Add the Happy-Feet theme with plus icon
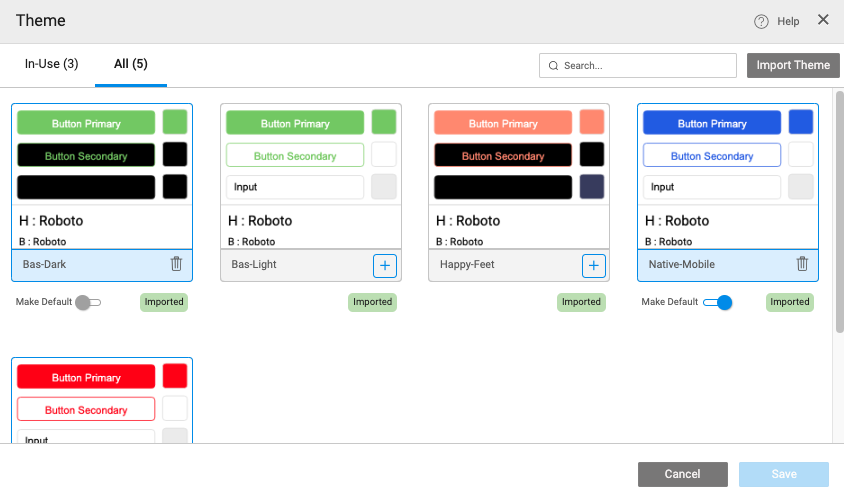844x501 pixels. point(594,265)
